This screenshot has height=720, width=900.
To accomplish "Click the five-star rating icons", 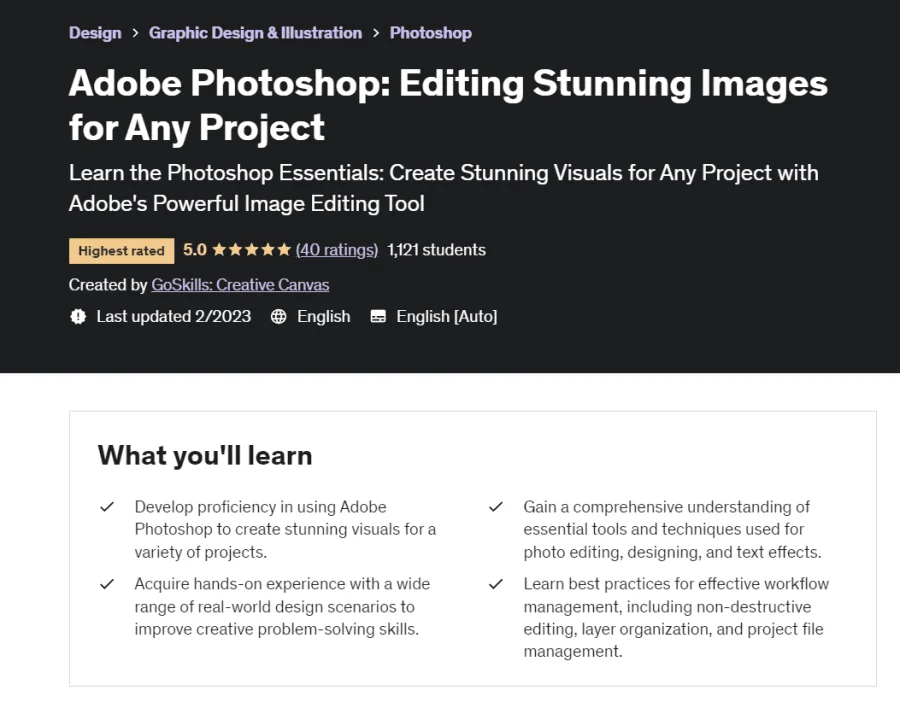I will pos(251,250).
